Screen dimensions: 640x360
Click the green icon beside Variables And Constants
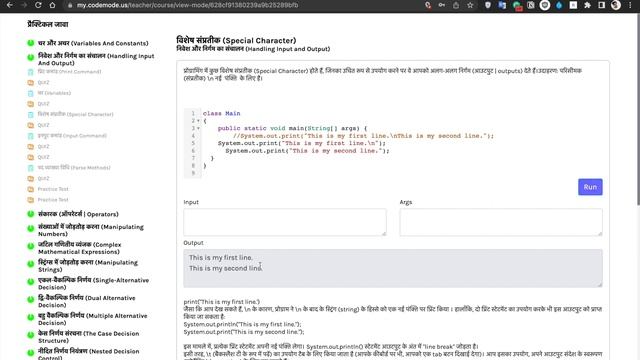coord(31,43)
